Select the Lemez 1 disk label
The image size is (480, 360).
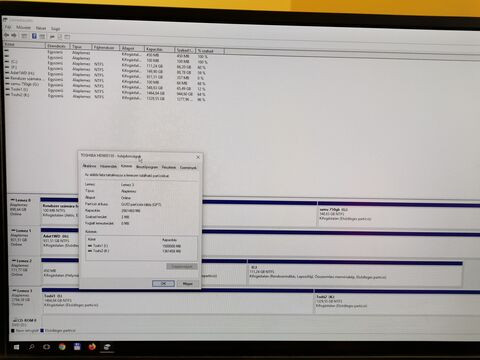(23, 230)
